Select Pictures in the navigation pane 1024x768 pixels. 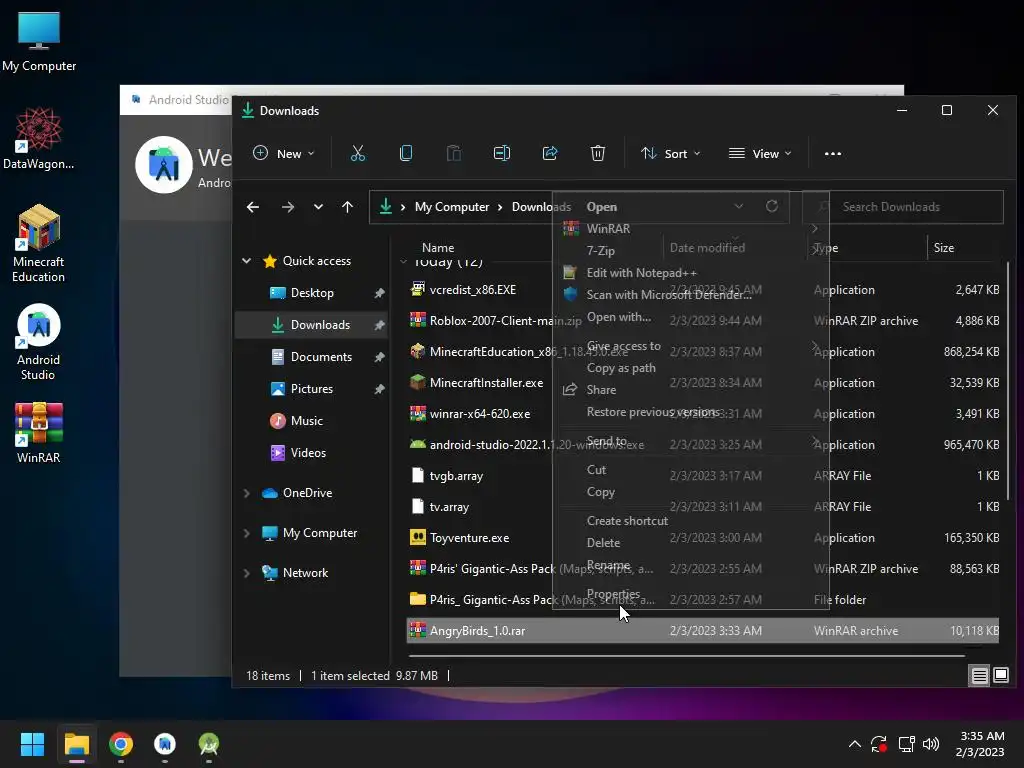click(x=311, y=389)
